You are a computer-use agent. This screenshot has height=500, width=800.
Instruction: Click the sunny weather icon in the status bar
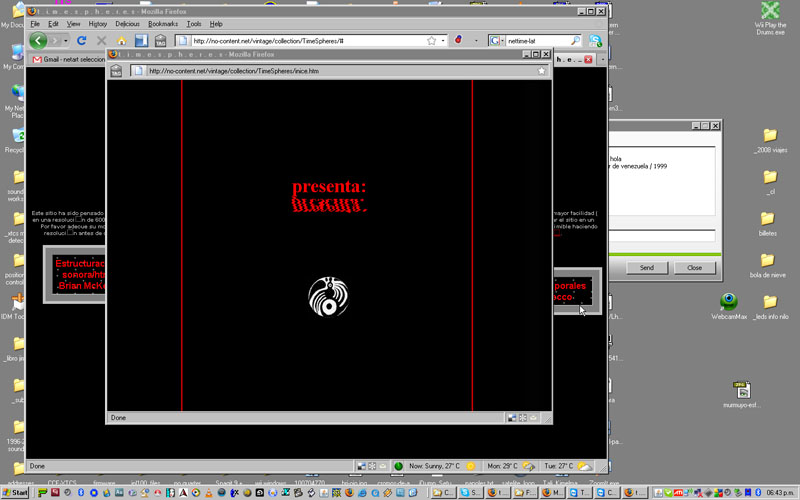470,466
